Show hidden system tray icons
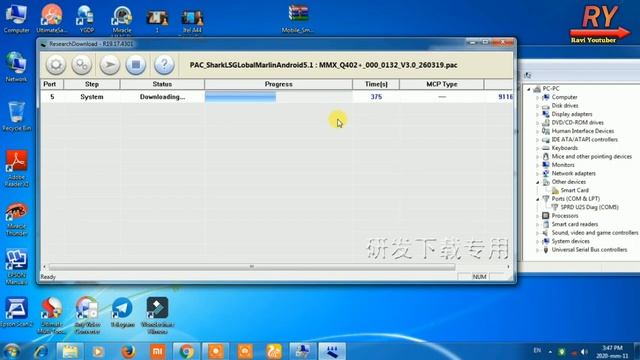 point(550,351)
